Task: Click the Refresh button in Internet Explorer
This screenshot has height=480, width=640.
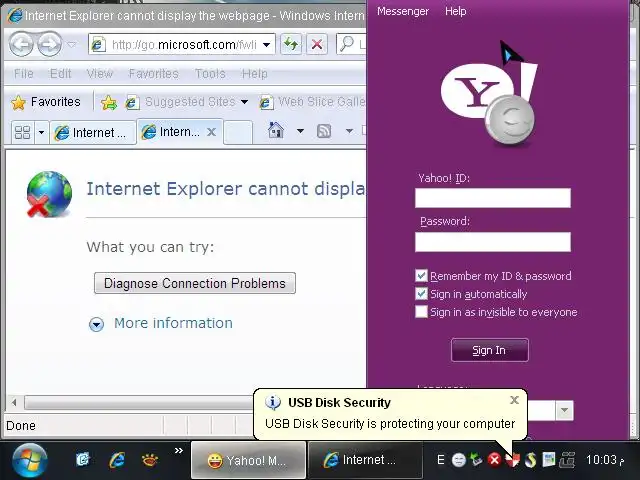Action: click(x=291, y=44)
